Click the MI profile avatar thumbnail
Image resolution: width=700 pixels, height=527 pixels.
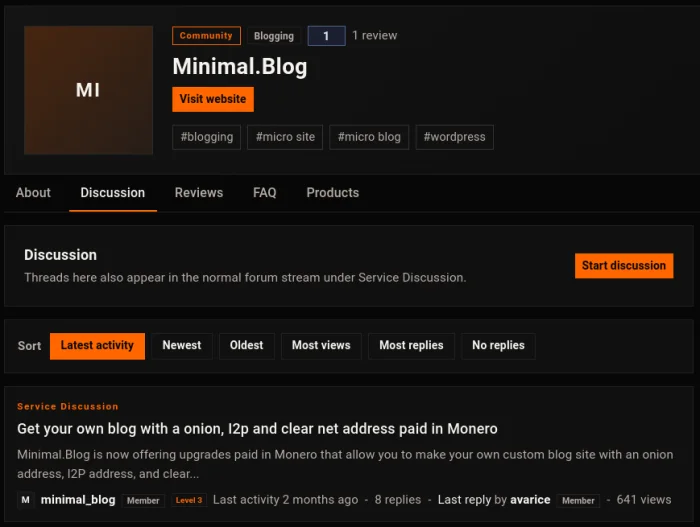pos(88,90)
